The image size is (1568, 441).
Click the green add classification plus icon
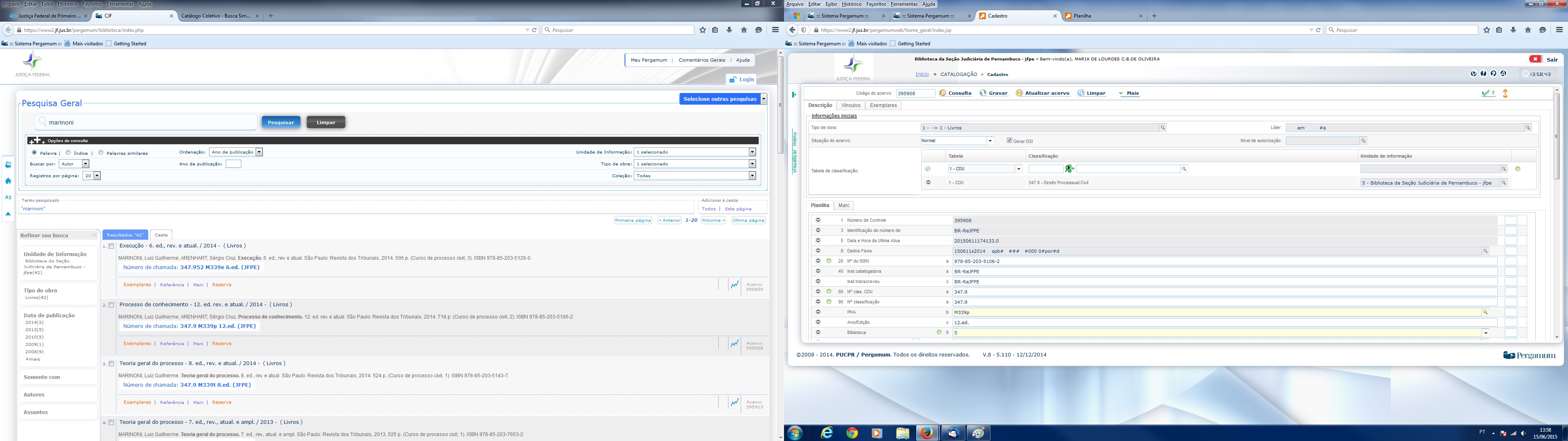pyautogui.click(x=1517, y=169)
